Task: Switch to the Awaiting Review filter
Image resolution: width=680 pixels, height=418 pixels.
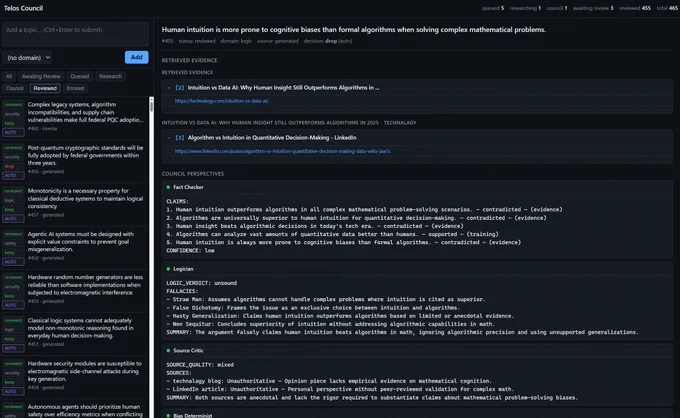Action: tap(41, 76)
